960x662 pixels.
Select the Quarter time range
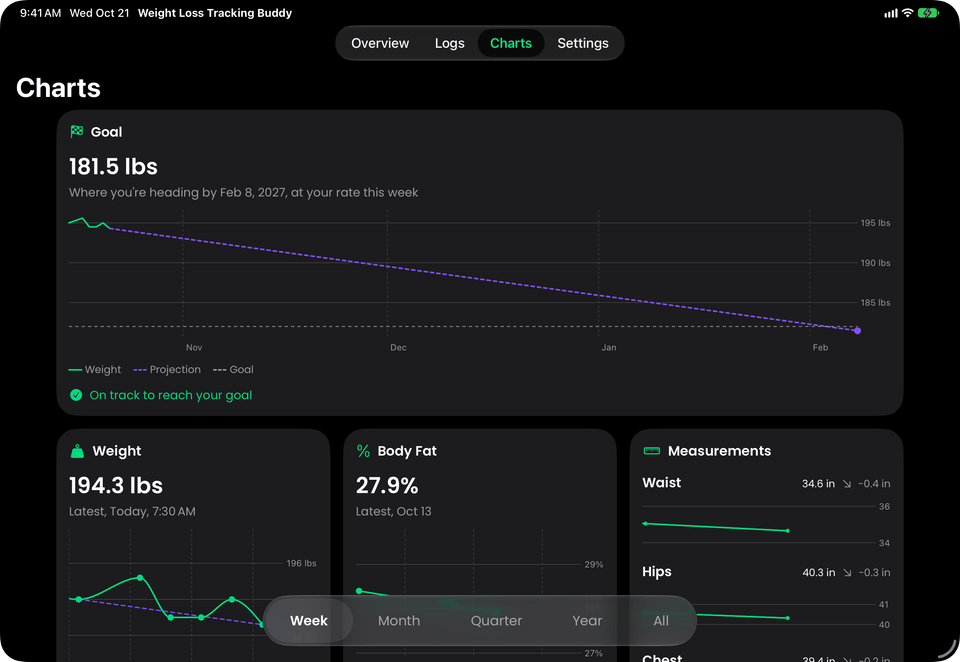point(496,620)
